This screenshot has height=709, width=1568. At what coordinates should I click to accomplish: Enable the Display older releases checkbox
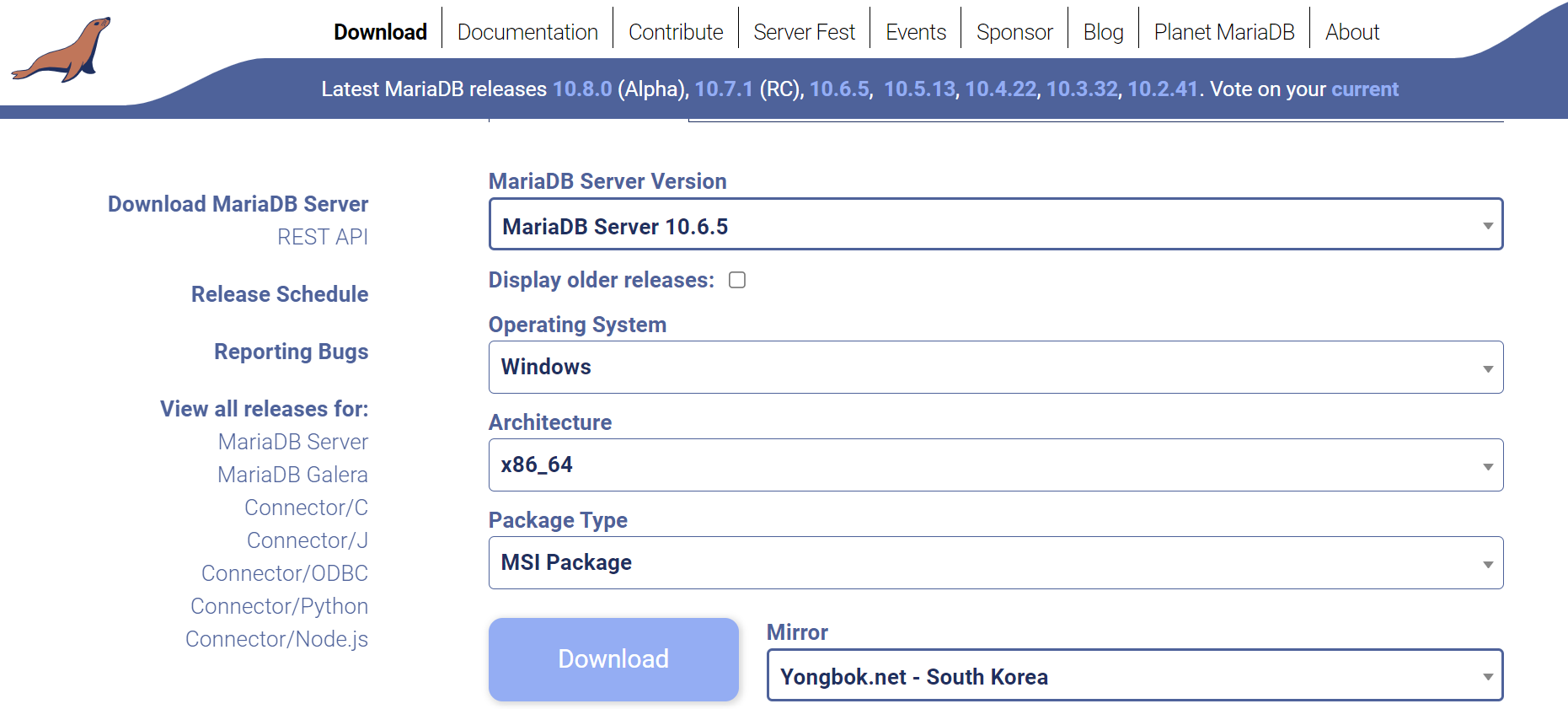[737, 280]
